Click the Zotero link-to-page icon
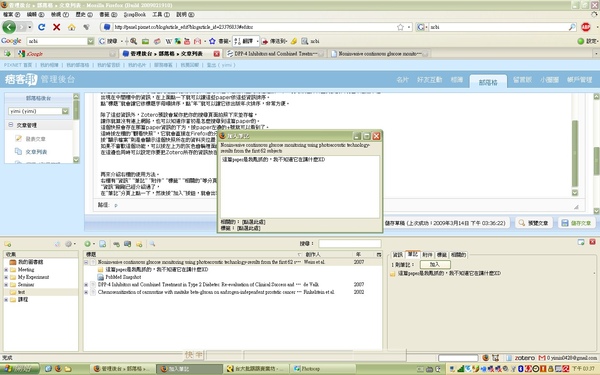 point(116,244)
